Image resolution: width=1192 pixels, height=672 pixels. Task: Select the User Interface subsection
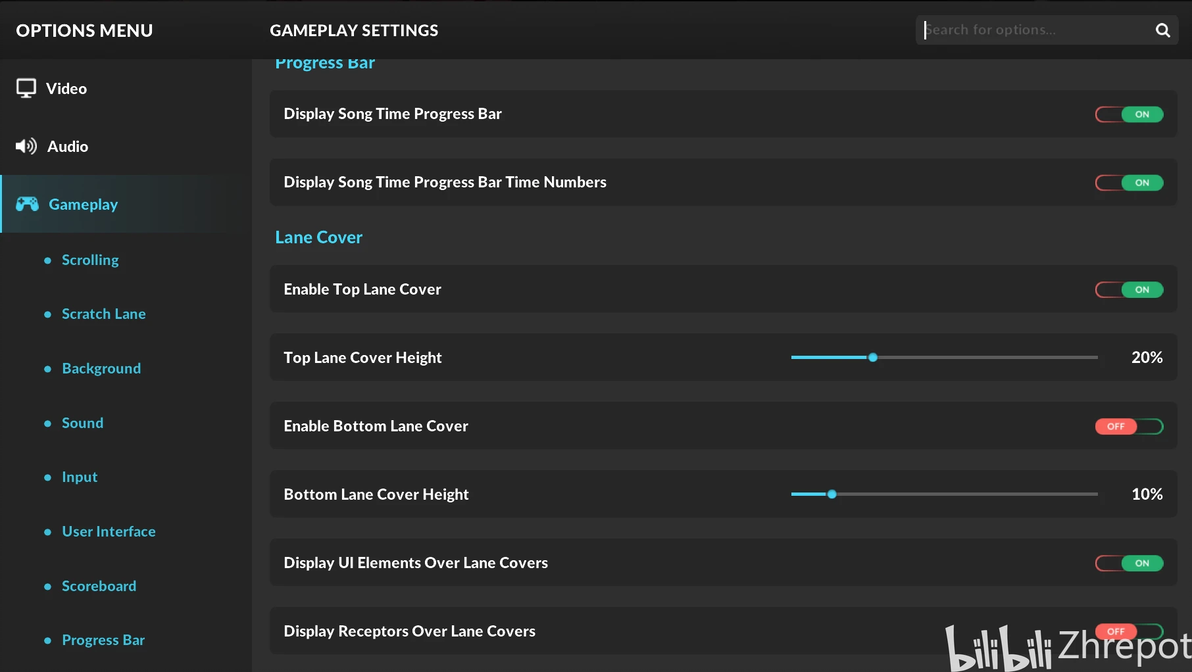108,532
